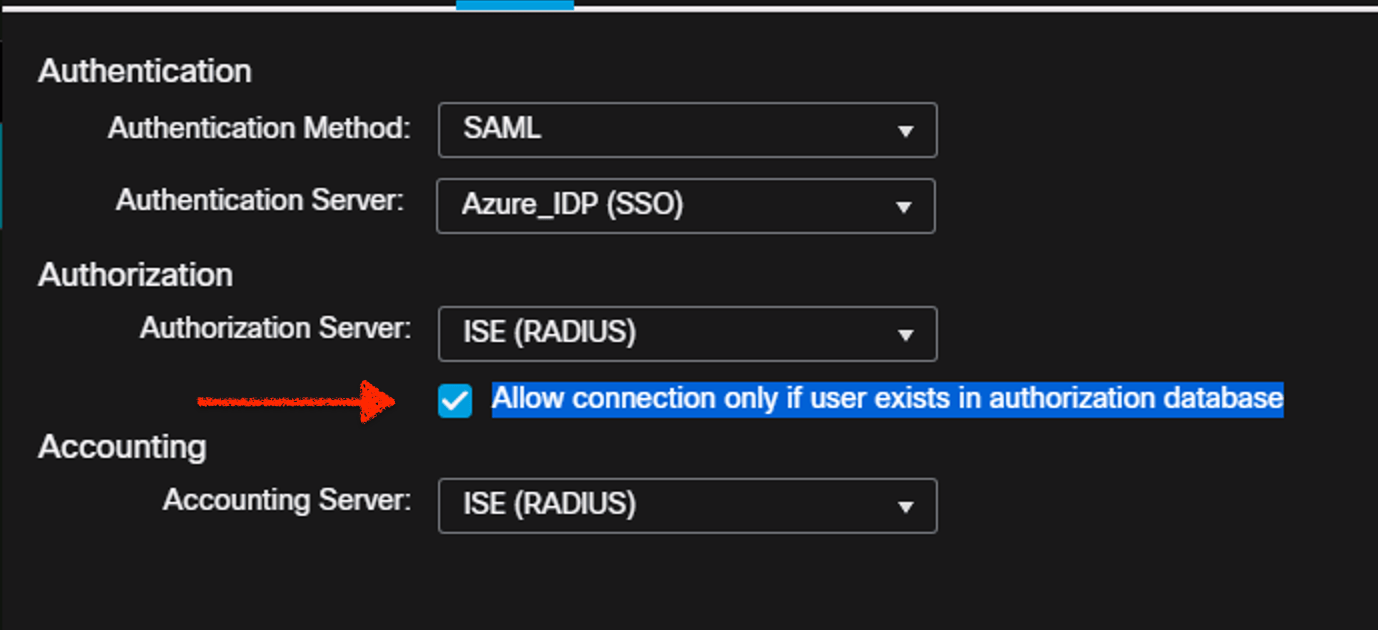Click the 'Authorization Server:' label
The height and width of the screenshot is (630, 1378).
(275, 328)
